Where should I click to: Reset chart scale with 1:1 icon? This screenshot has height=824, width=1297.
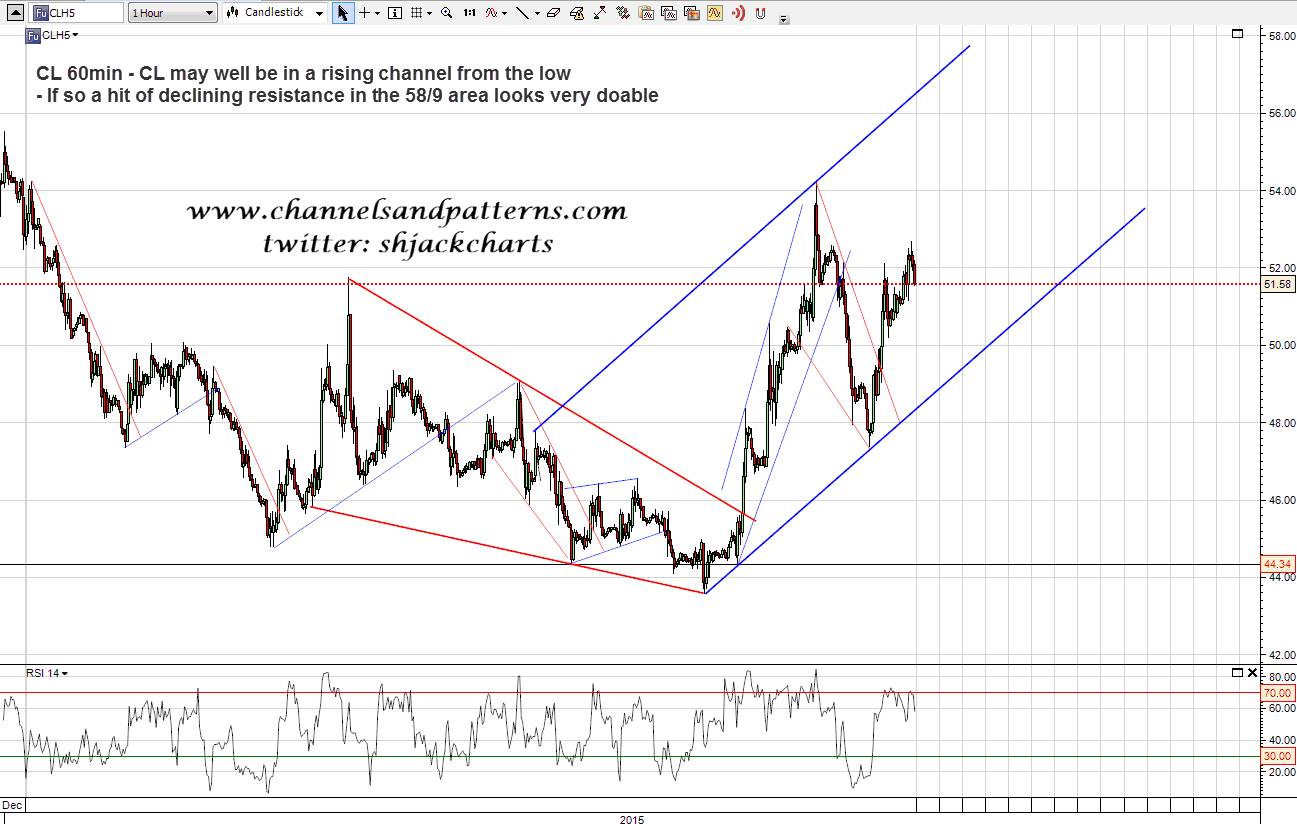470,13
